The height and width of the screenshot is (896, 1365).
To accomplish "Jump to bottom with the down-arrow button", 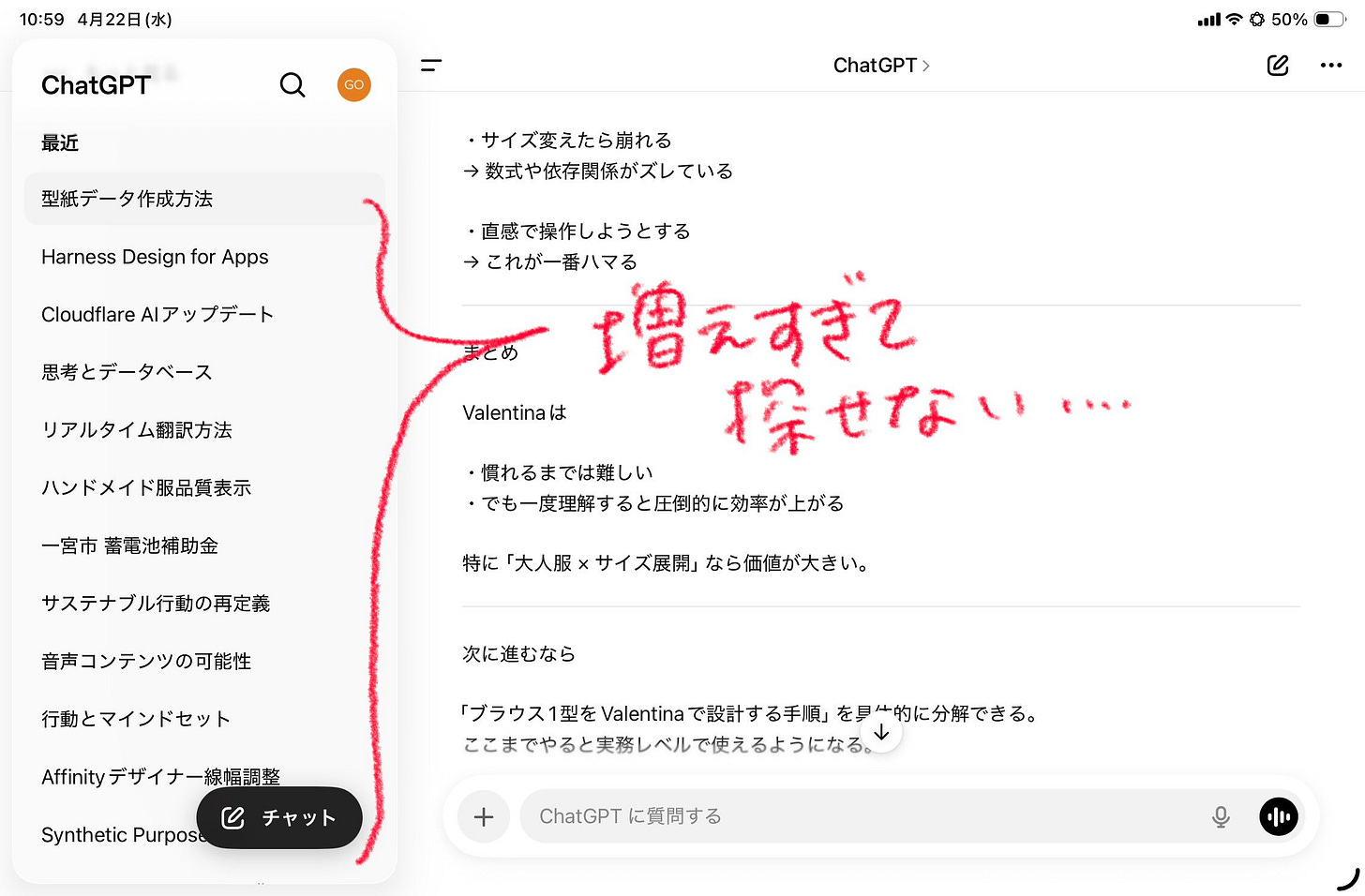I will 881,732.
